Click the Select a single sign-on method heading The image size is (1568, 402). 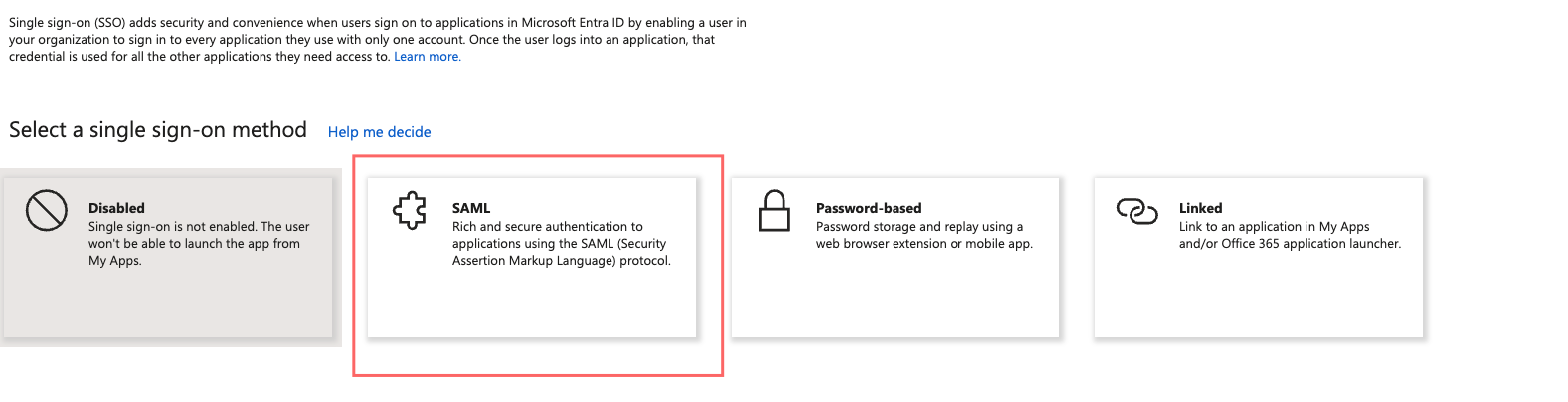click(158, 130)
